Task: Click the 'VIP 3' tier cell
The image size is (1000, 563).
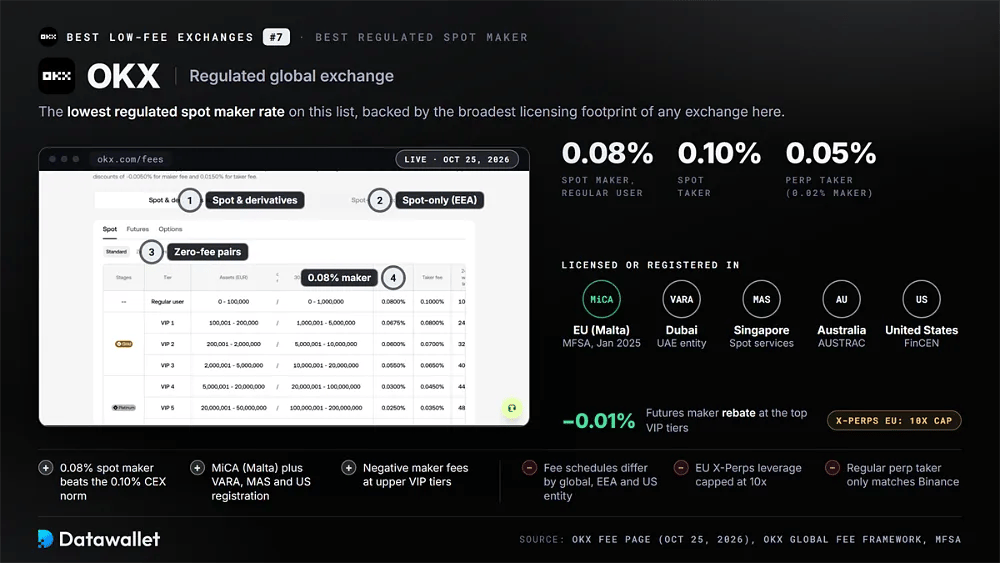Action: [167, 365]
